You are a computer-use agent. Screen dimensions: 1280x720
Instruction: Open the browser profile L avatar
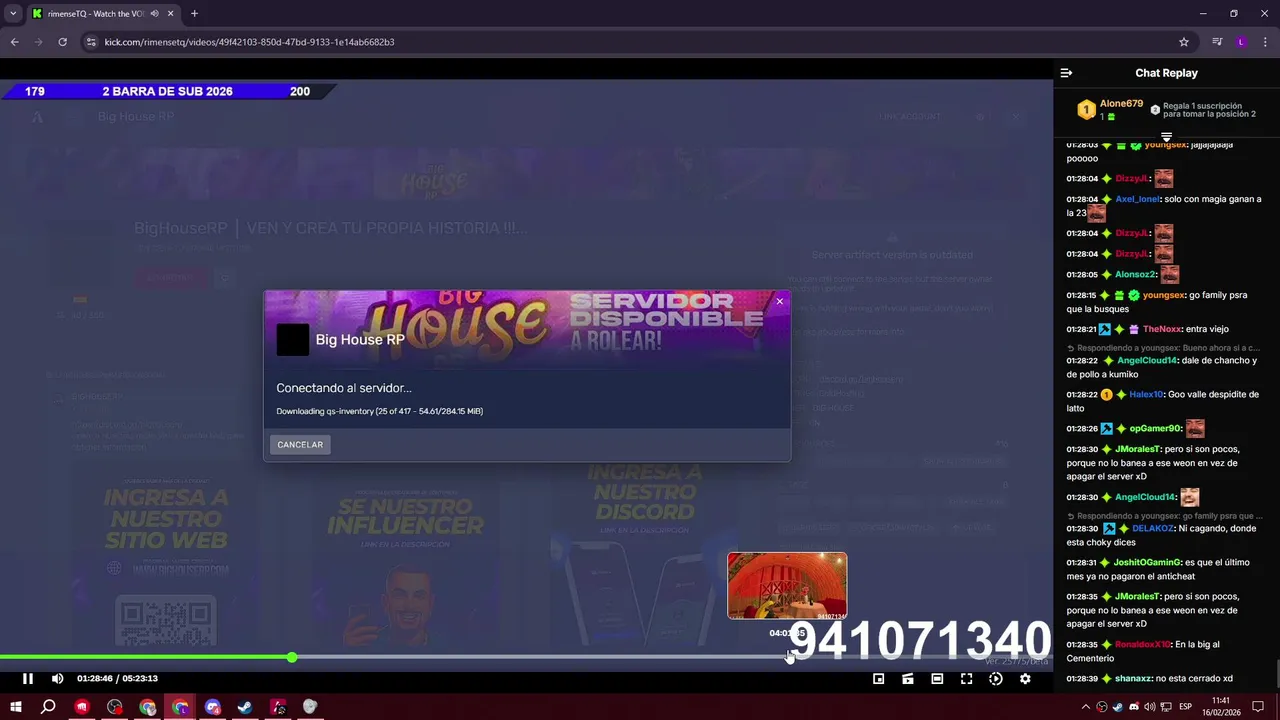click(1241, 42)
